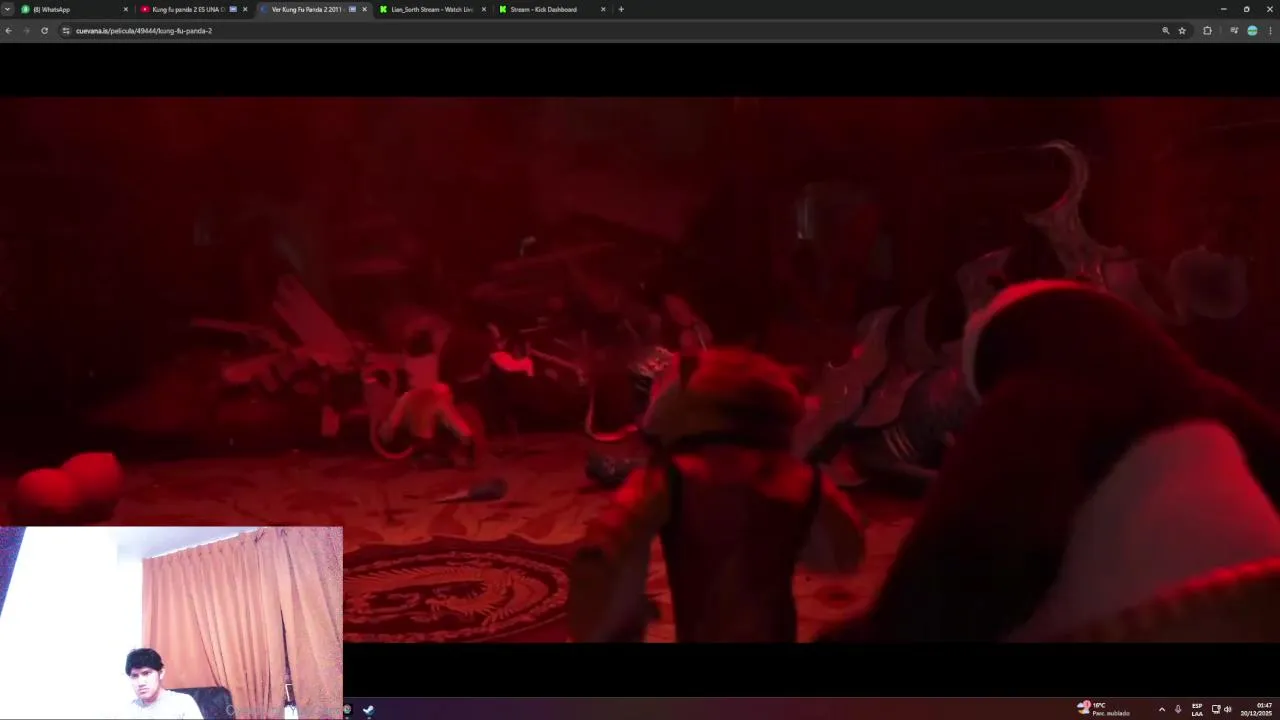The width and height of the screenshot is (1280, 720).
Task: Open the weather widget showing 16°C
Action: click(1104, 709)
